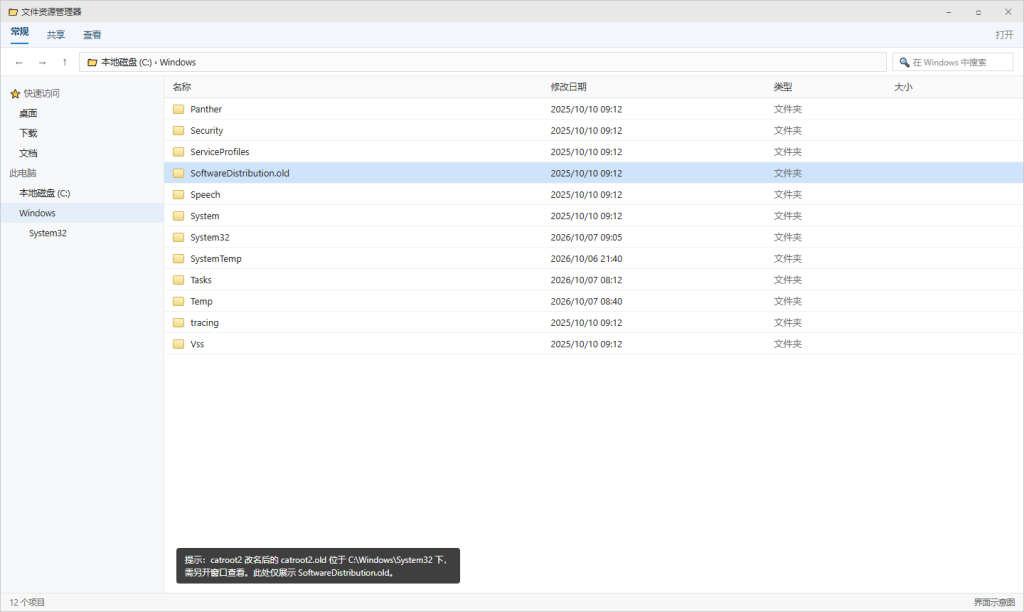
Task: Click the search magnifier icon
Action: (x=904, y=63)
